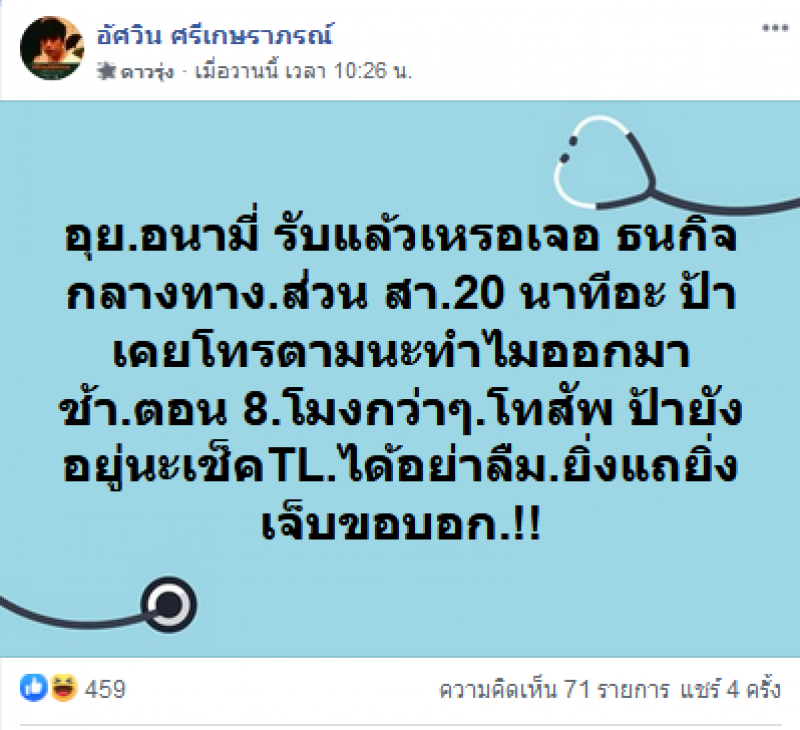This screenshot has height=730, width=800.
Task: View the แชร์ 4 ครั้ง shares
Action: tap(730, 689)
